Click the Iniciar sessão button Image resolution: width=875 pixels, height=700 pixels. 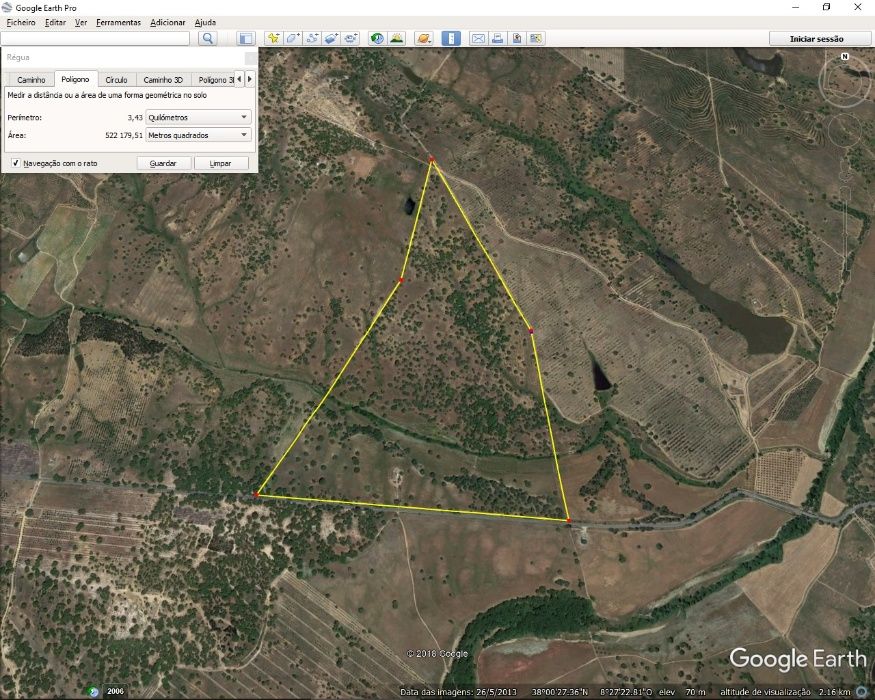[x=816, y=39]
